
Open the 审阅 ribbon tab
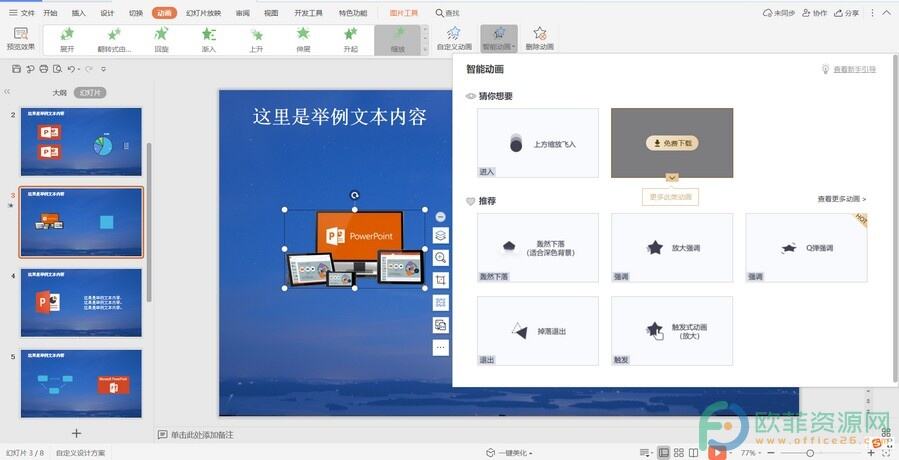[243, 13]
